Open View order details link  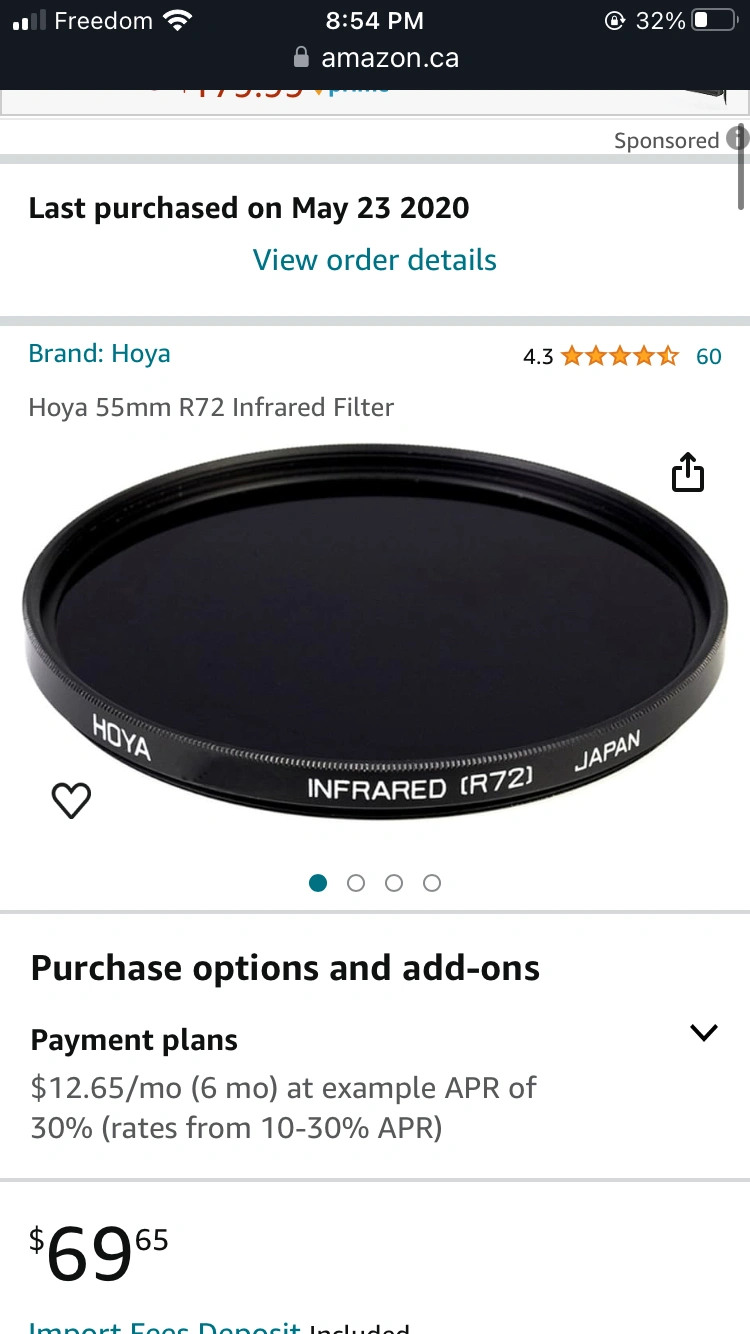tap(374, 260)
